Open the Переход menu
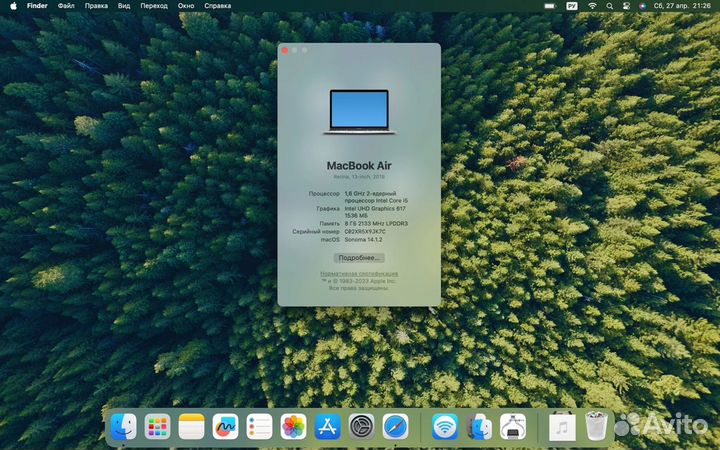The image size is (720, 450). pyautogui.click(x=154, y=6)
